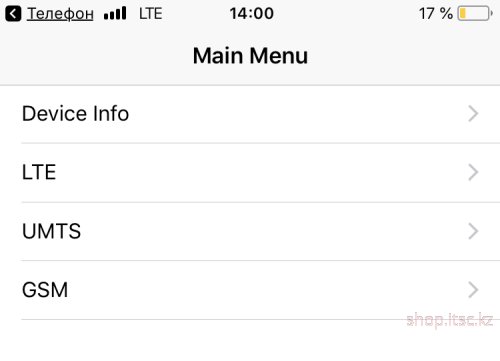Tap the cellular signal bars icon
This screenshot has height=361, width=500.
(x=115, y=14)
